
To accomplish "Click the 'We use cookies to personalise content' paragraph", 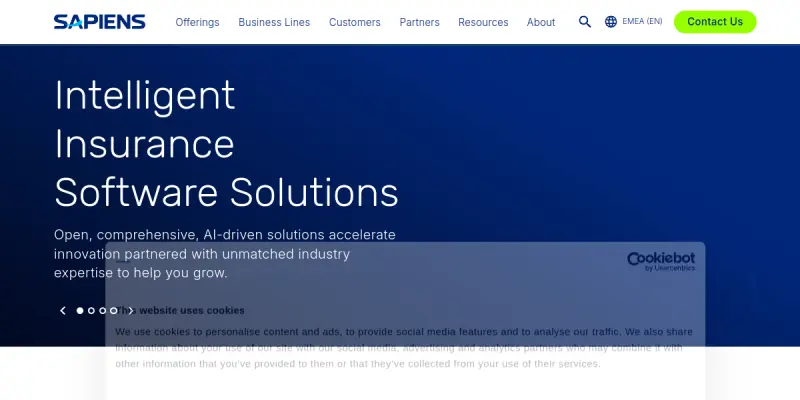I will (x=404, y=348).
